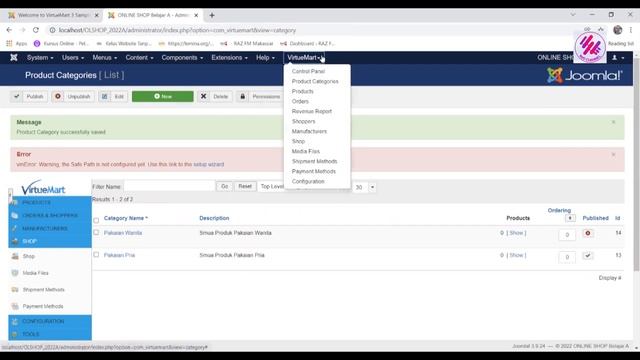Open the Users menu
Viewport: 640px width, 360px height.
(x=73, y=58)
